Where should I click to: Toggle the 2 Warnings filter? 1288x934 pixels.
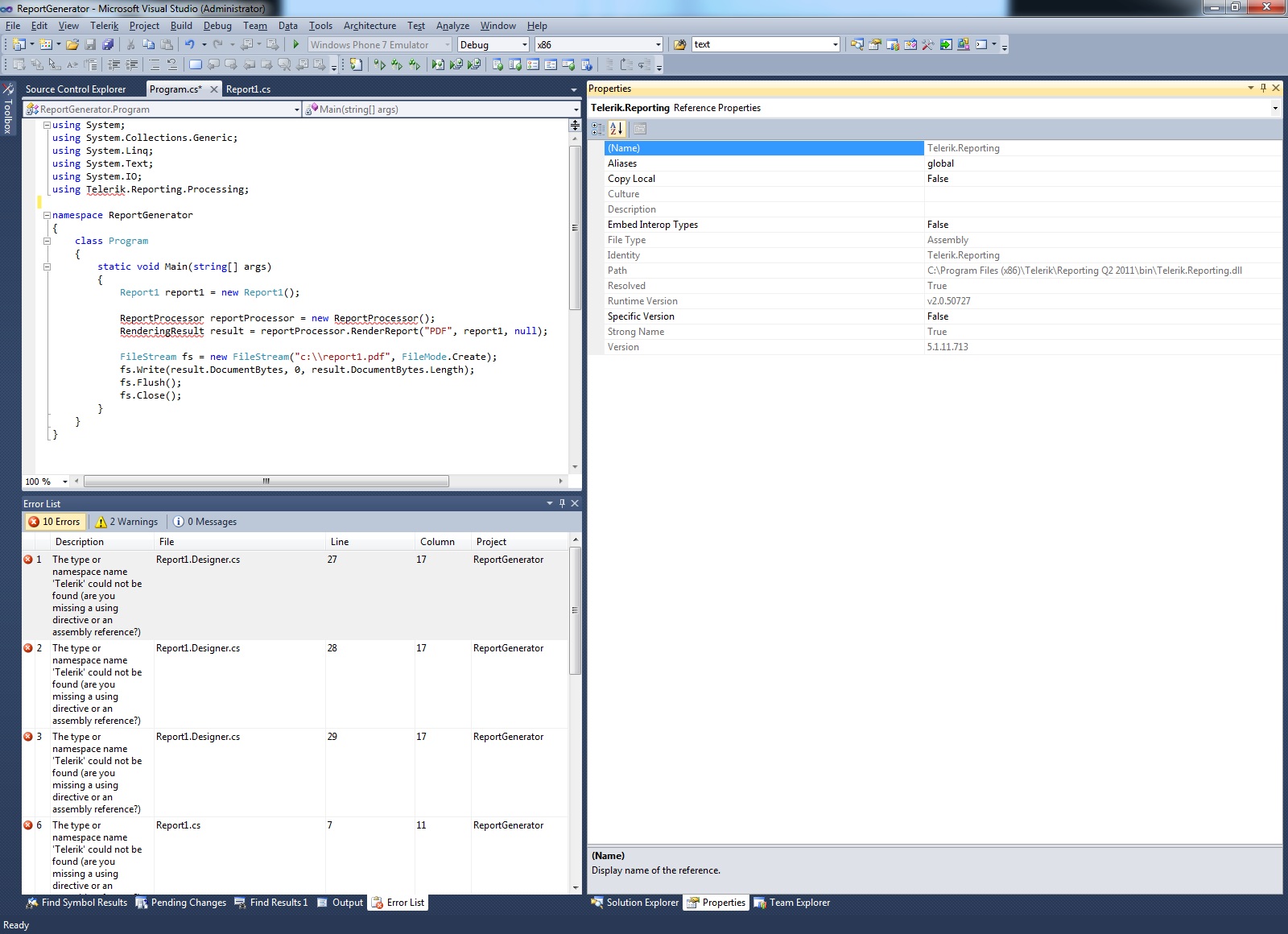(x=126, y=522)
